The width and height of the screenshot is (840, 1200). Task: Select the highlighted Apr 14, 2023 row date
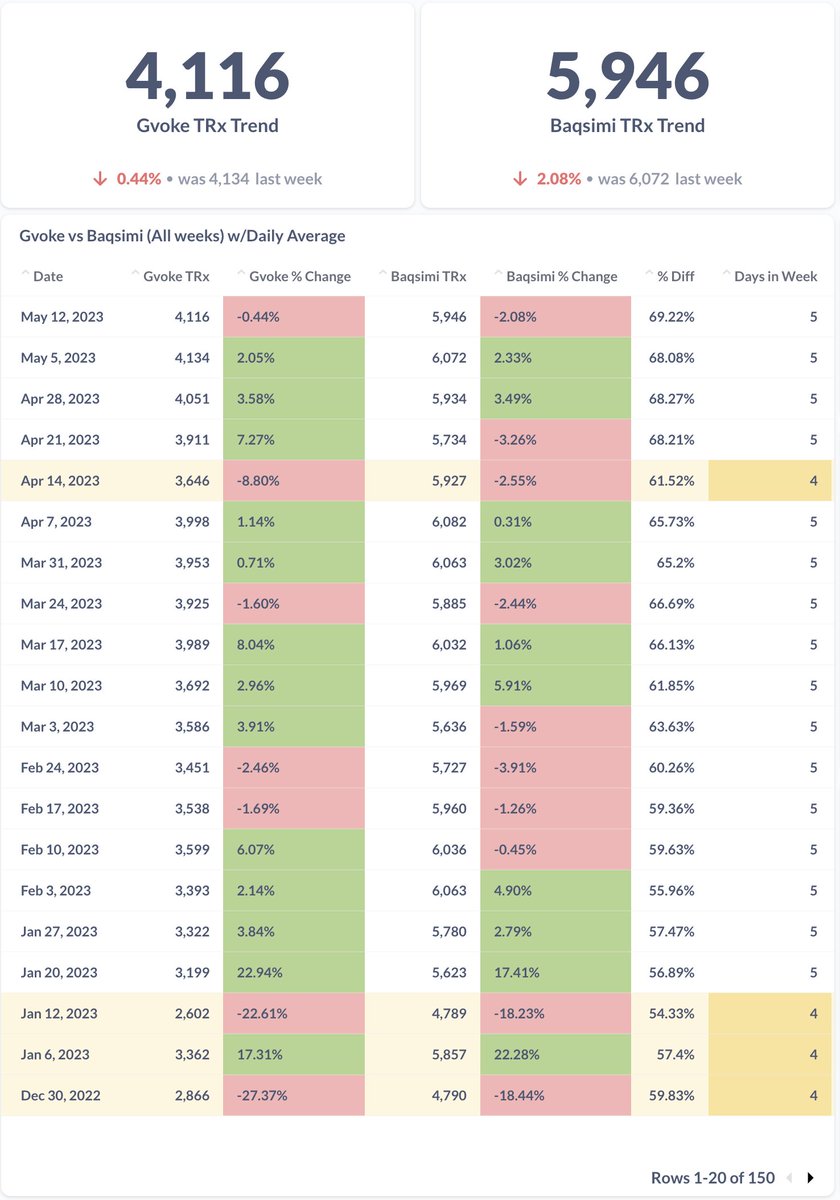pyautogui.click(x=60, y=481)
